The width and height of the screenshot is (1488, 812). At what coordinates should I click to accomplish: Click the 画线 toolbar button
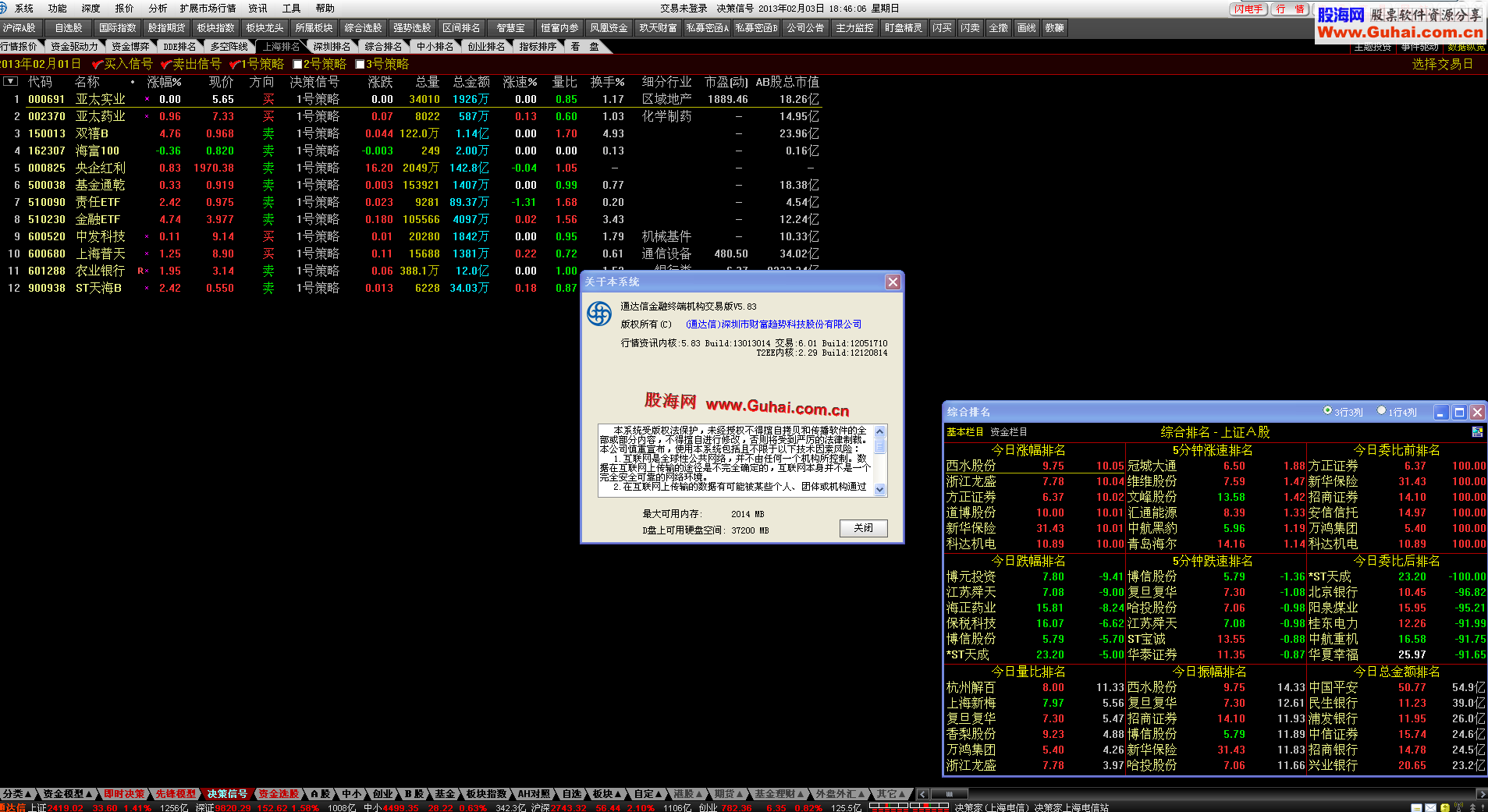pos(1027,28)
